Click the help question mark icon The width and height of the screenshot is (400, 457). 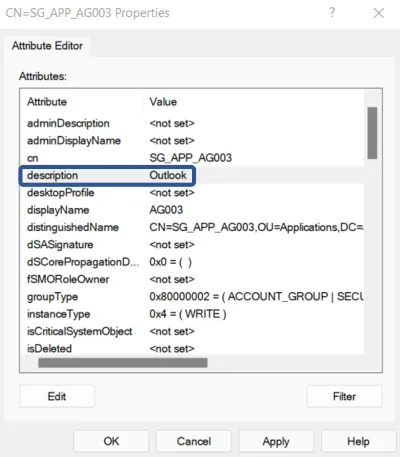(332, 13)
